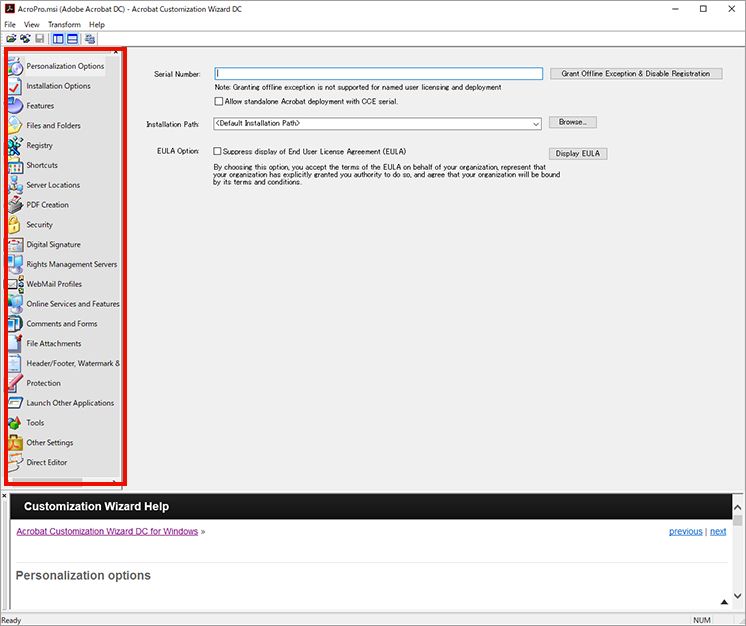746x626 pixels.
Task: Open the View menu
Action: pos(32,25)
